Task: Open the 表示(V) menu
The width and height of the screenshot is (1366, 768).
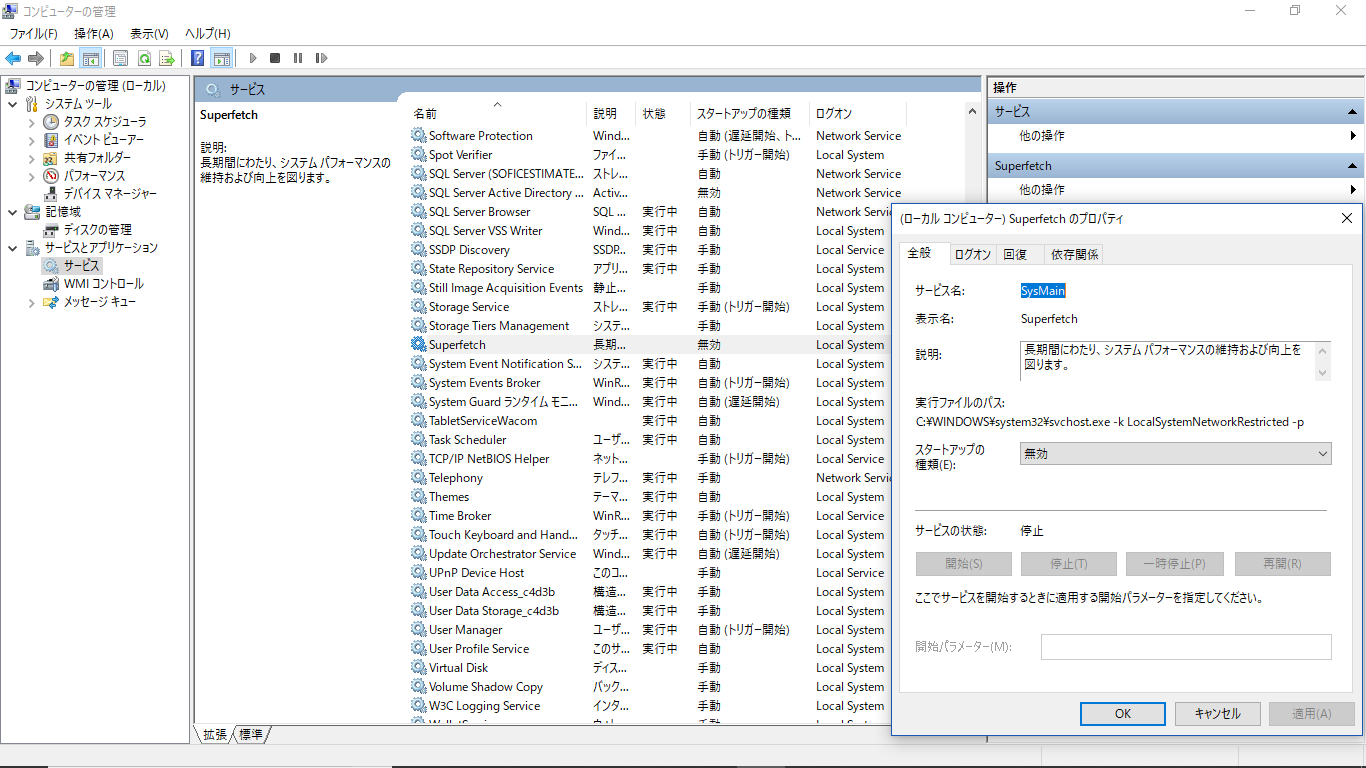Action: tap(149, 34)
